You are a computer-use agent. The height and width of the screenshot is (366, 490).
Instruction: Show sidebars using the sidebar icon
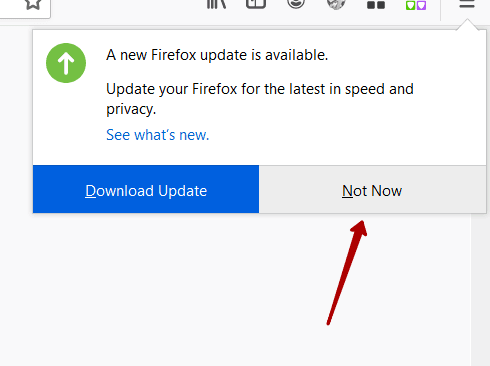tap(256, 4)
